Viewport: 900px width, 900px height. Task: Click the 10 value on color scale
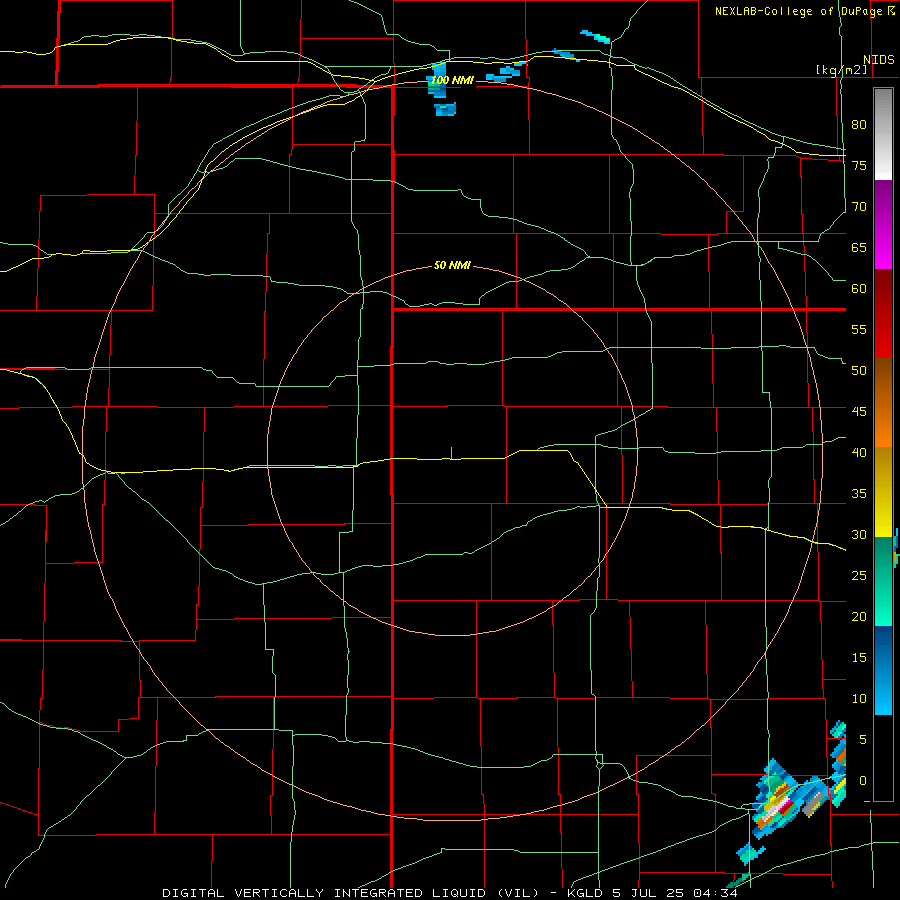859,699
